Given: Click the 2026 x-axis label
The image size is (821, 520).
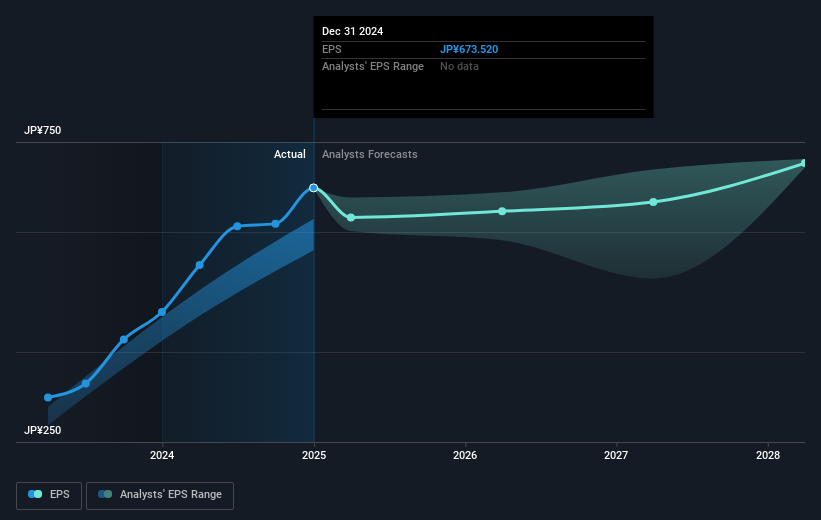Looking at the screenshot, I should [465, 455].
